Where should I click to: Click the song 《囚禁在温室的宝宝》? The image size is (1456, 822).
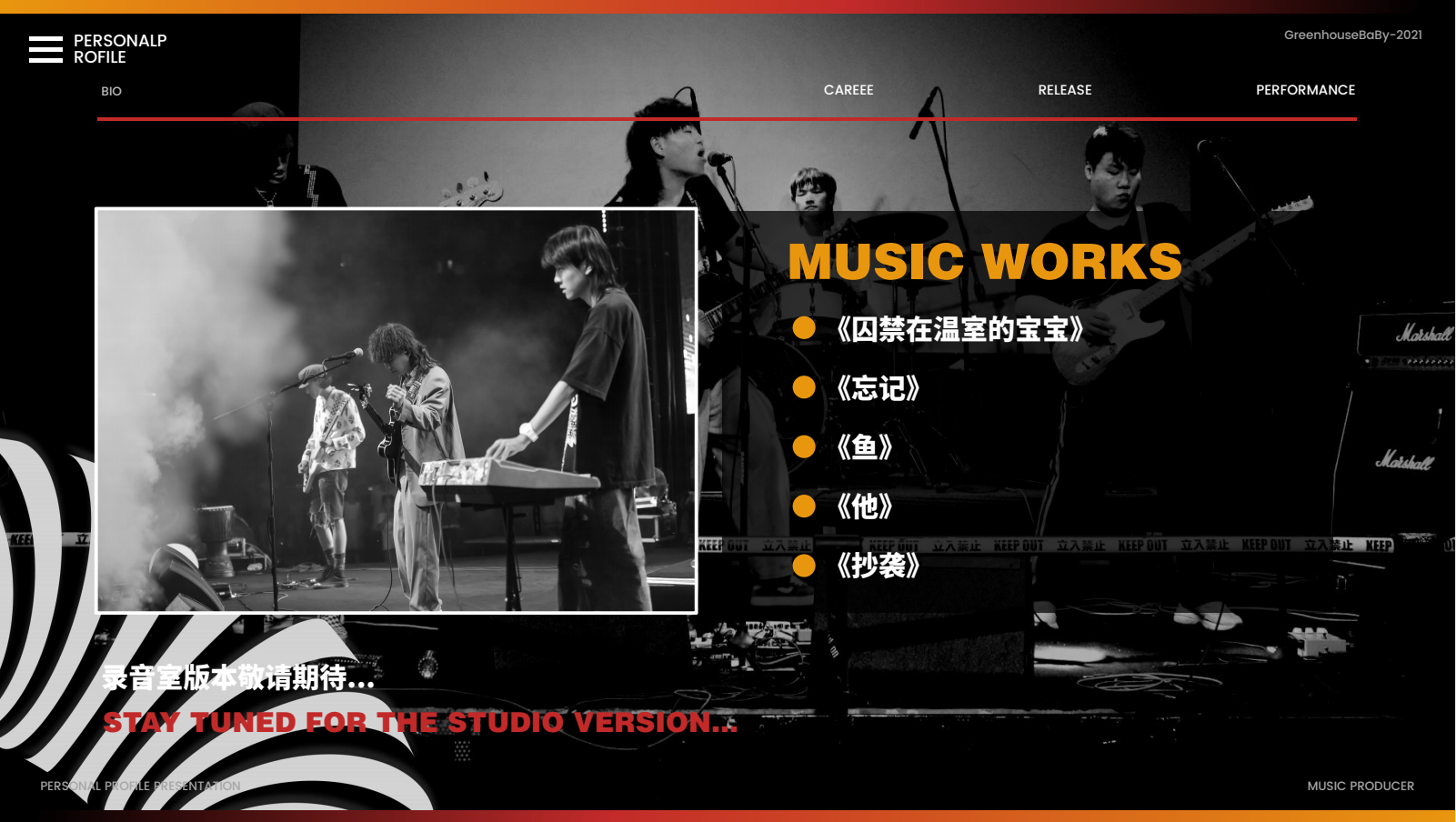click(960, 329)
